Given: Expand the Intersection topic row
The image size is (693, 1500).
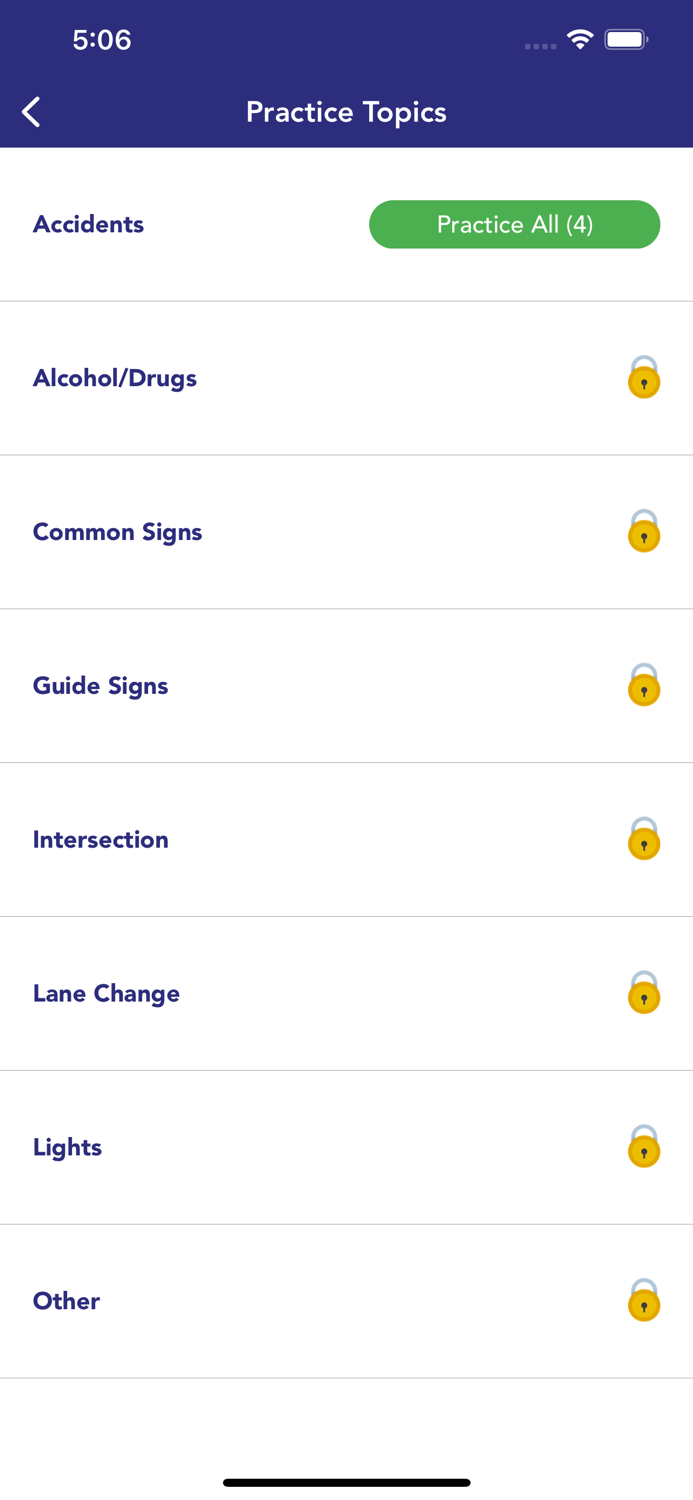Looking at the screenshot, I should [300, 839].
